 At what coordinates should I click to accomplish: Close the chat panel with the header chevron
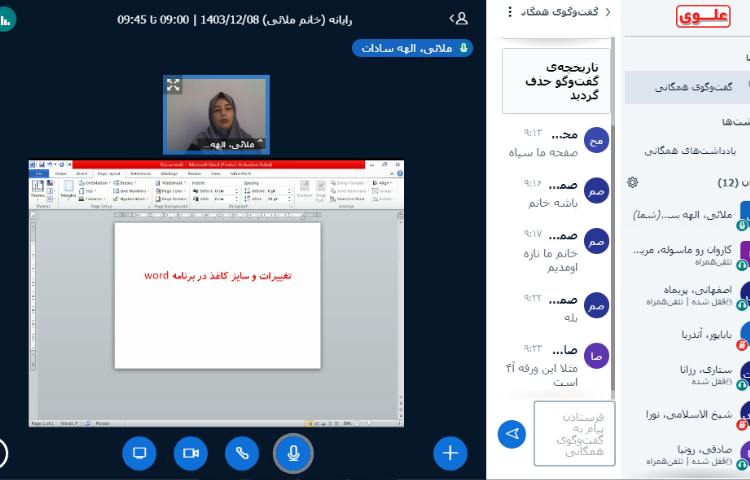click(x=608, y=12)
